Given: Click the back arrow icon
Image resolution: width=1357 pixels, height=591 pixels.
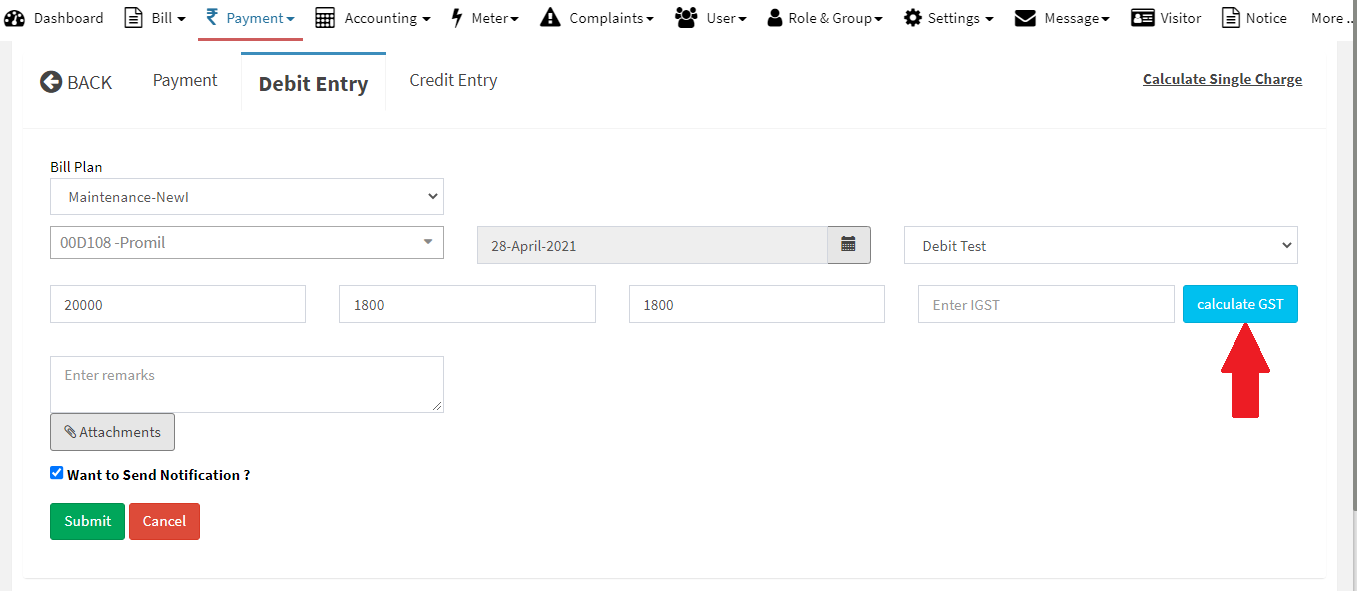Looking at the screenshot, I should [x=51, y=82].
